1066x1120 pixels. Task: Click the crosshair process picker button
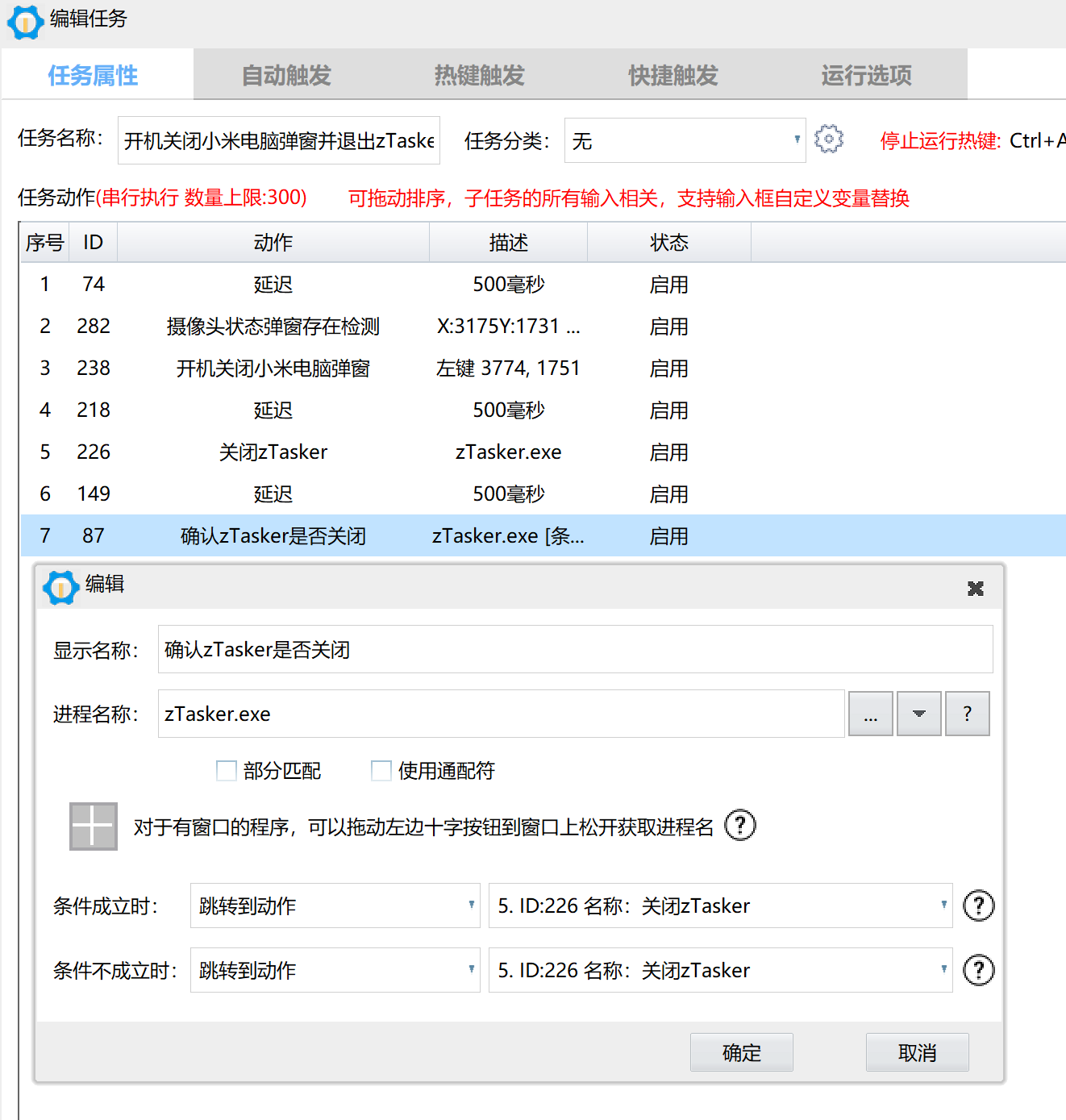click(x=92, y=825)
